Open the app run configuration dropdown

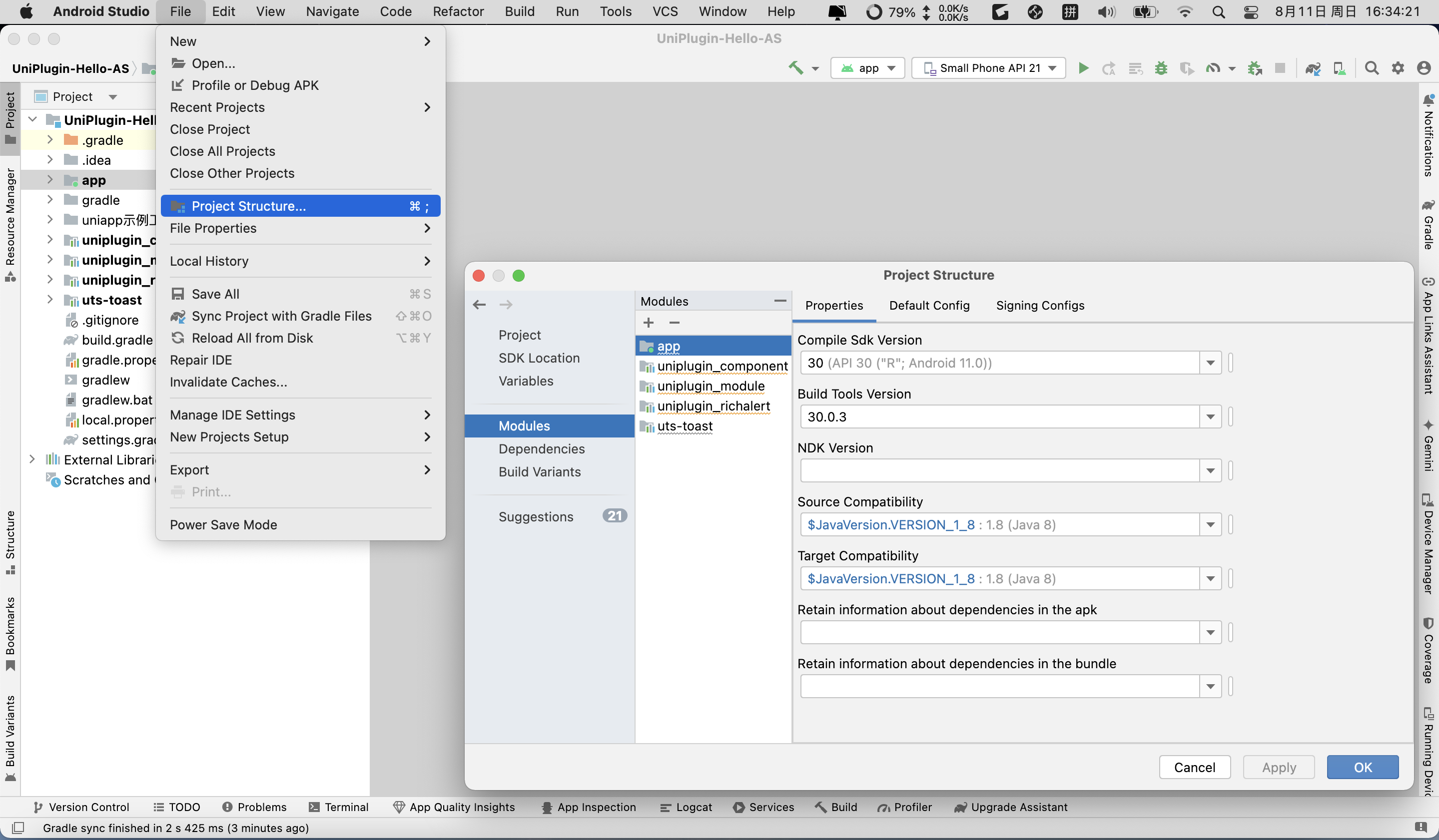pyautogui.click(x=867, y=68)
